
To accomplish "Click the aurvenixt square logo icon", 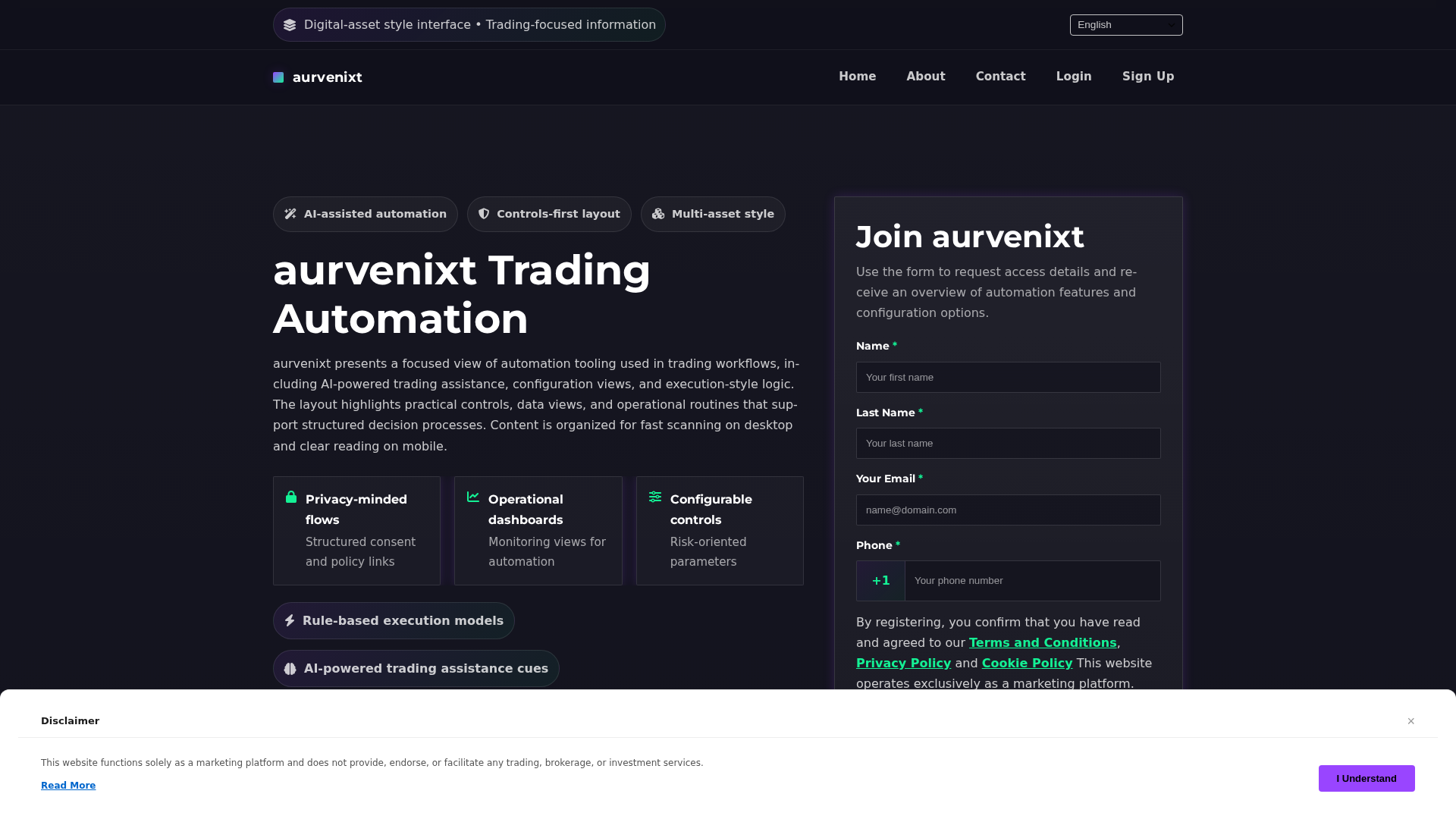I will 278,77.
